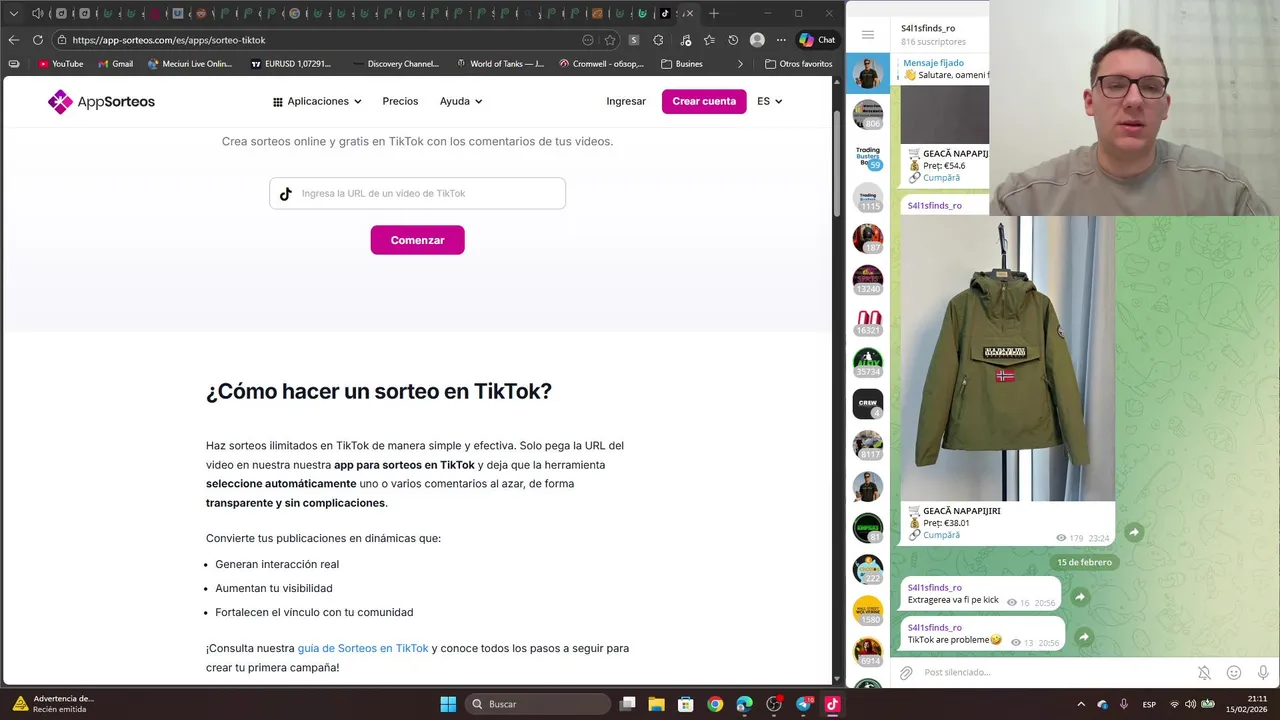1280x720 pixels.
Task: Click the AppSorteos logo
Action: (101, 101)
